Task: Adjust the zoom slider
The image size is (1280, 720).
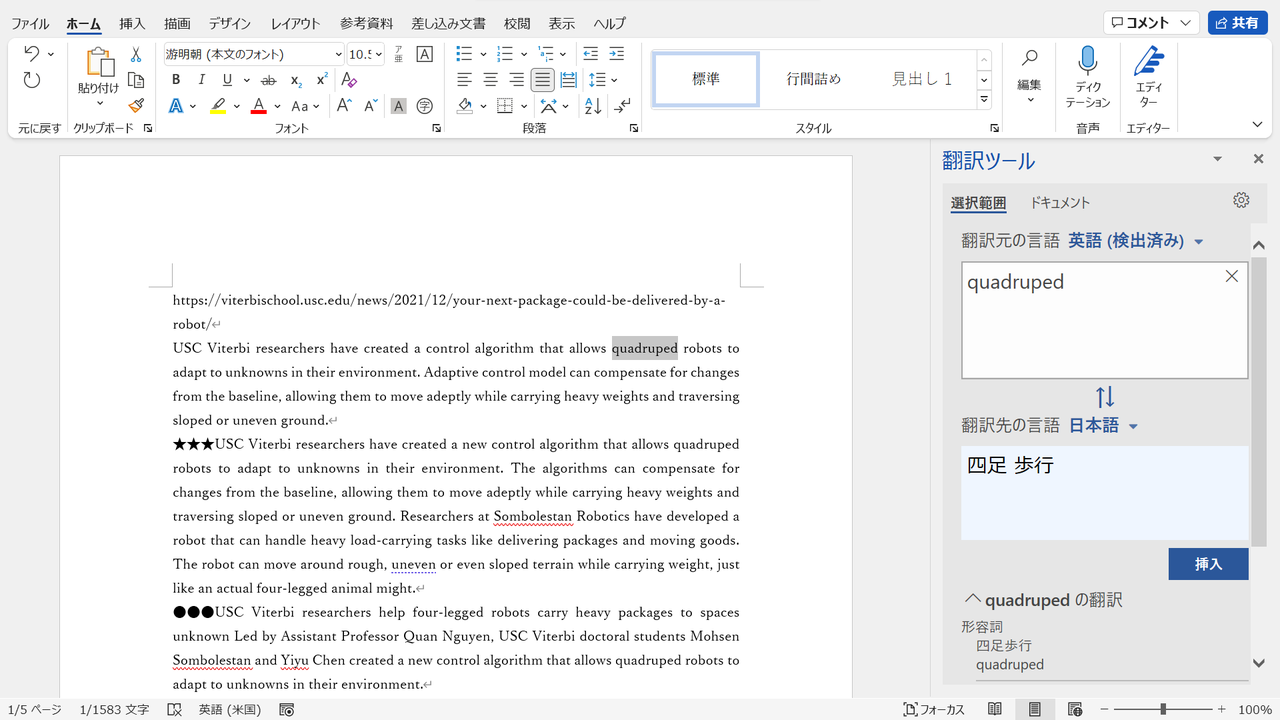Action: [x=1162, y=710]
